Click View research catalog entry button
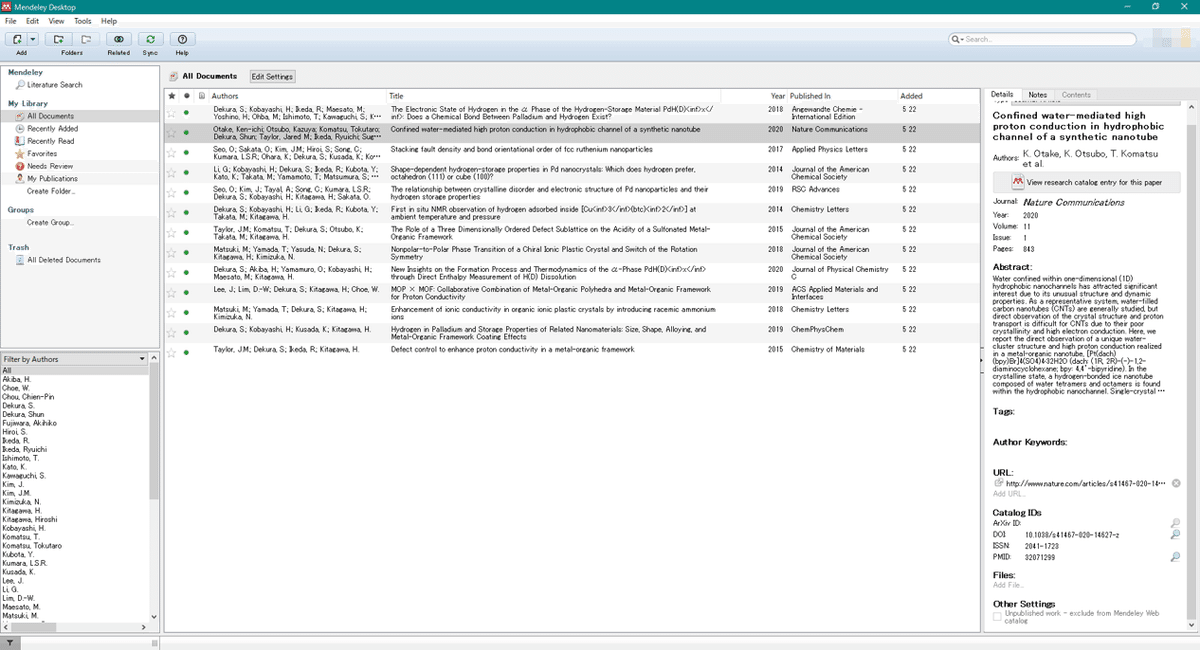Image resolution: width=1200 pixels, height=650 pixels. [x=1086, y=182]
